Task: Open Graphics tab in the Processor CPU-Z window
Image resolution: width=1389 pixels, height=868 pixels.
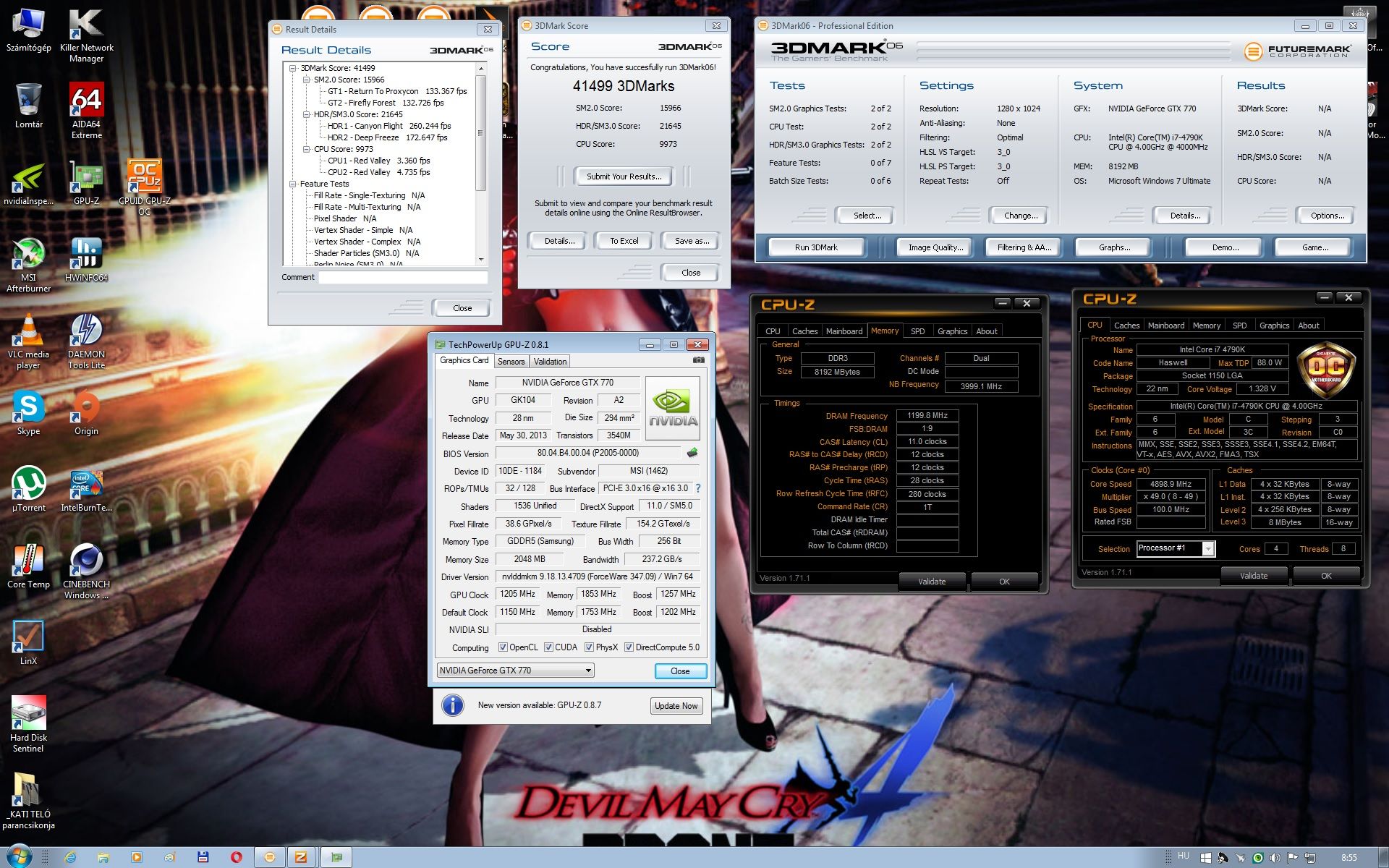Action: tap(1274, 325)
